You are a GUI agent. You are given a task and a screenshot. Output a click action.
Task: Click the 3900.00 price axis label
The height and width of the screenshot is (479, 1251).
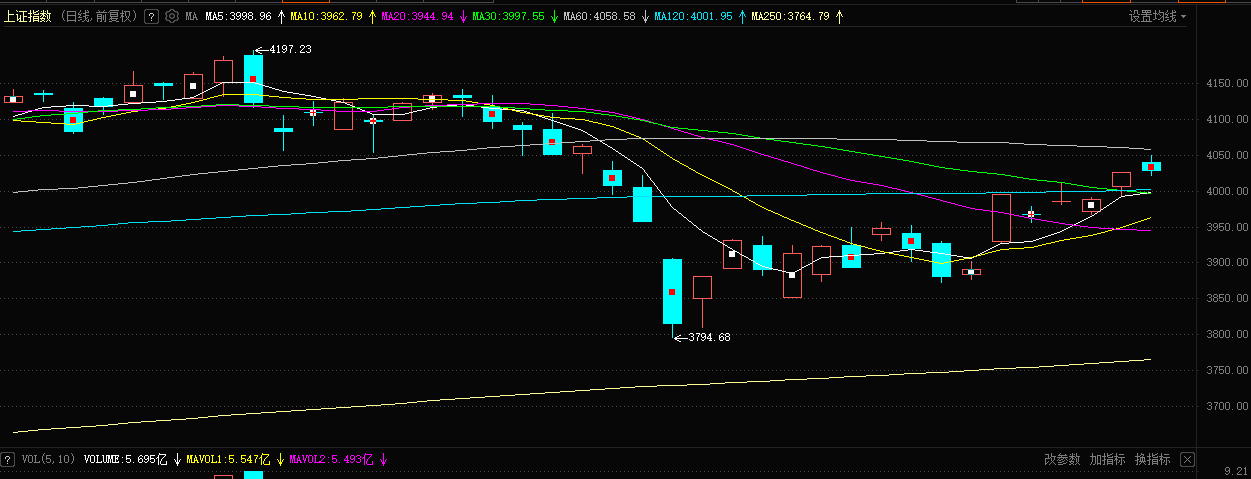pos(1225,263)
